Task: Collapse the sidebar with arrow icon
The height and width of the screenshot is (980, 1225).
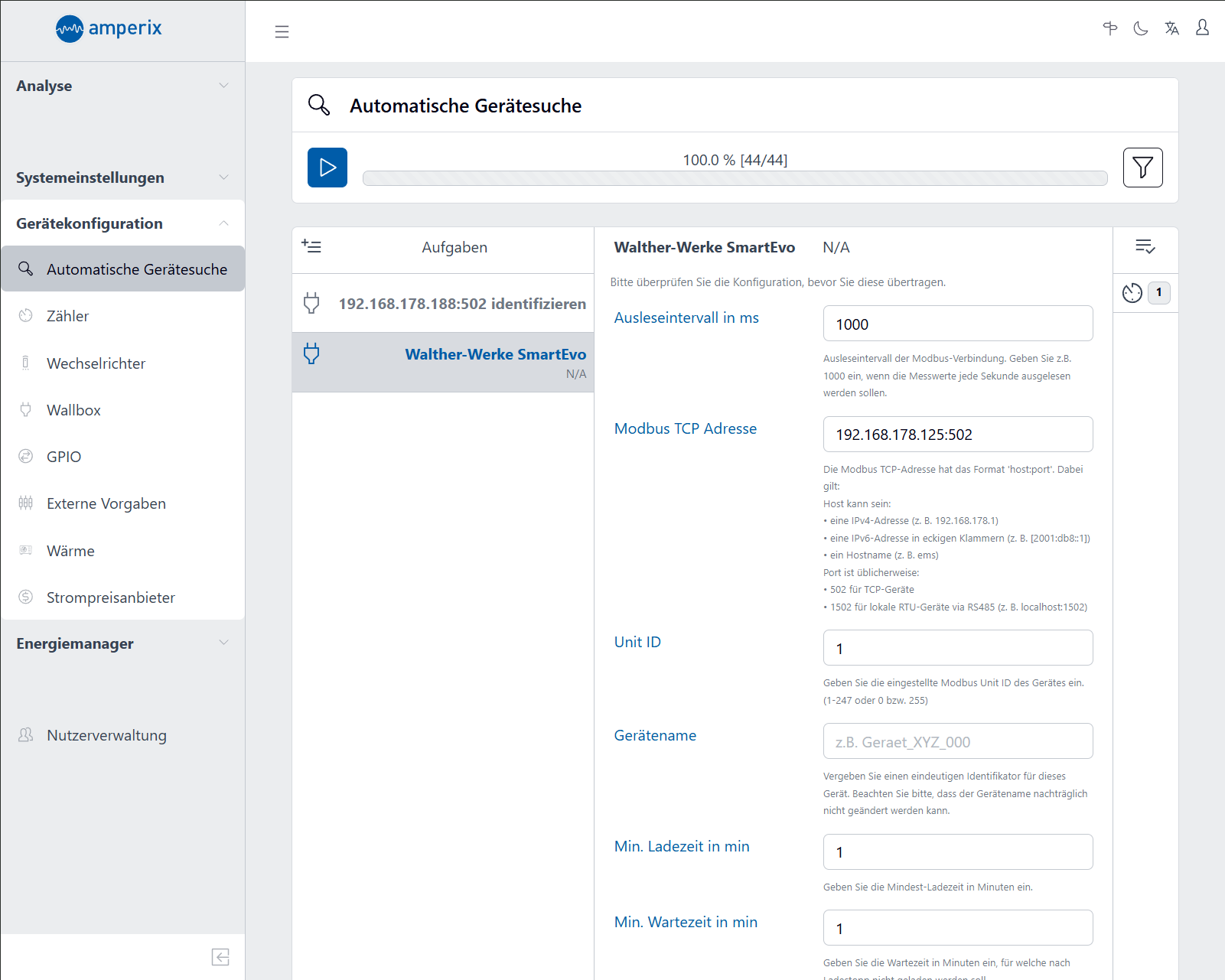Action: pos(220,957)
